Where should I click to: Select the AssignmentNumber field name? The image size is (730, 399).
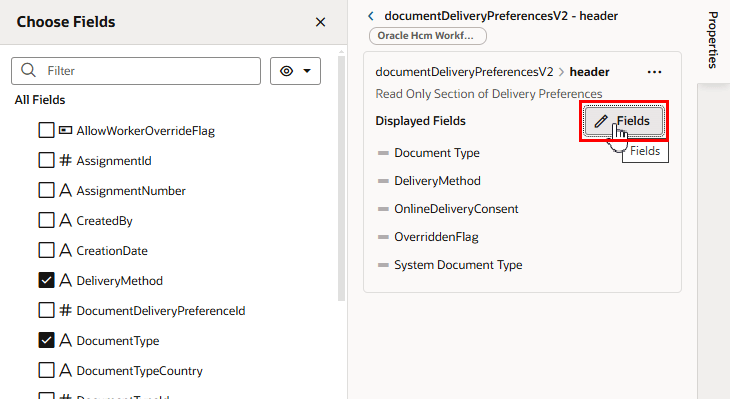click(x=131, y=190)
